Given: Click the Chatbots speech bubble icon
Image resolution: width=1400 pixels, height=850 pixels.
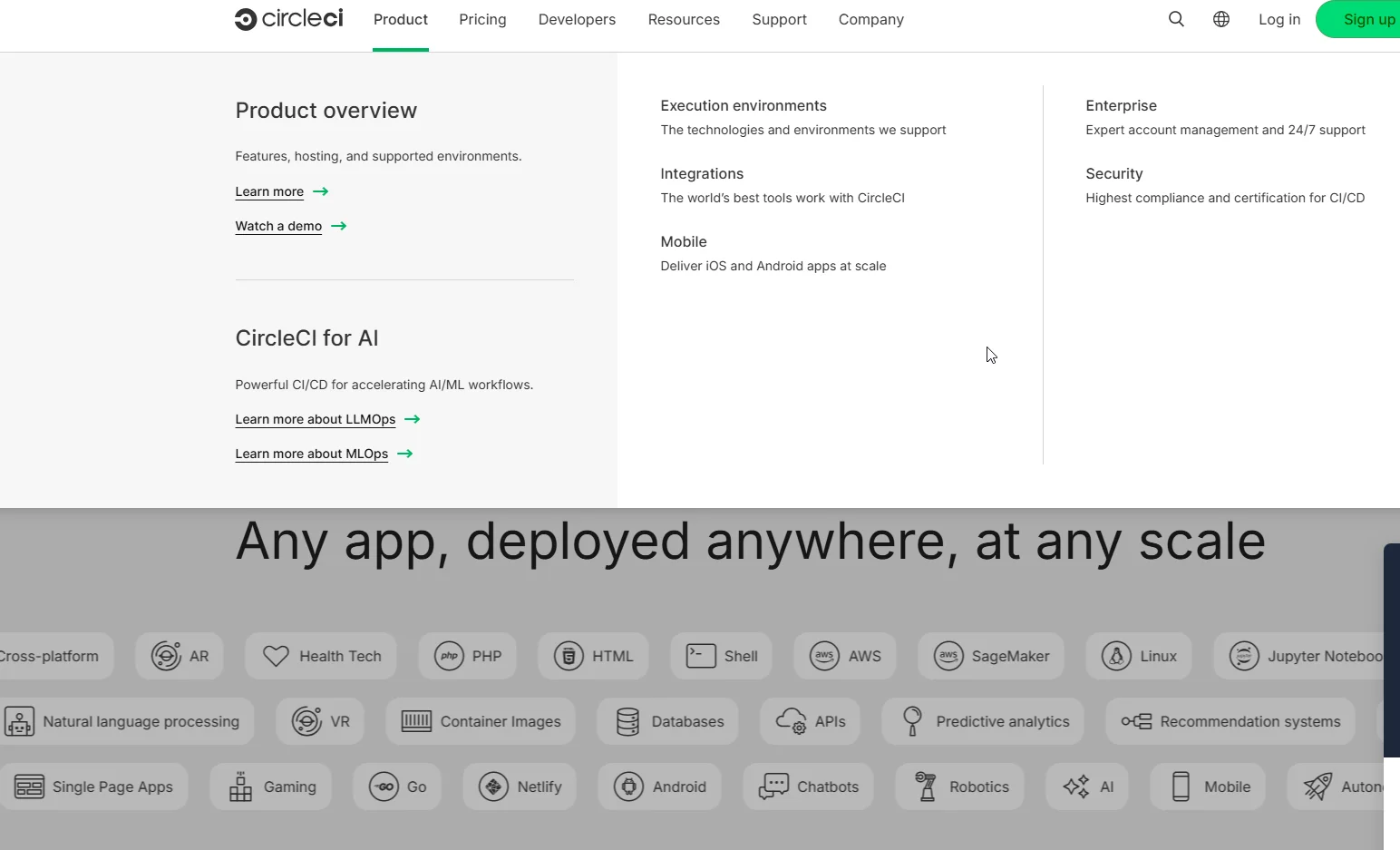Looking at the screenshot, I should [x=773, y=786].
